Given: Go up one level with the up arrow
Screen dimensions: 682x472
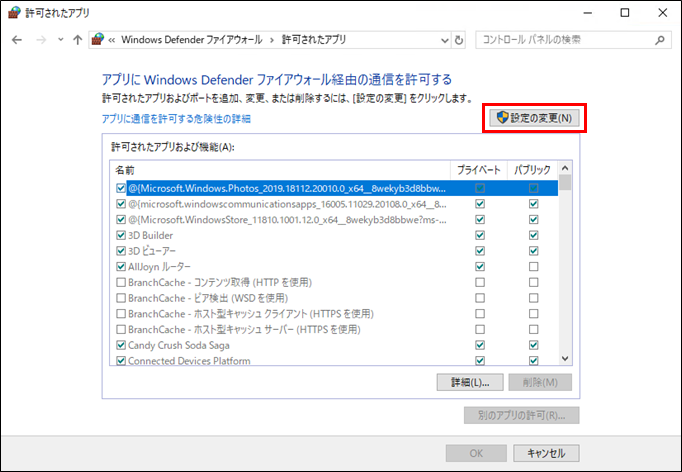Looking at the screenshot, I should click(x=77, y=40).
